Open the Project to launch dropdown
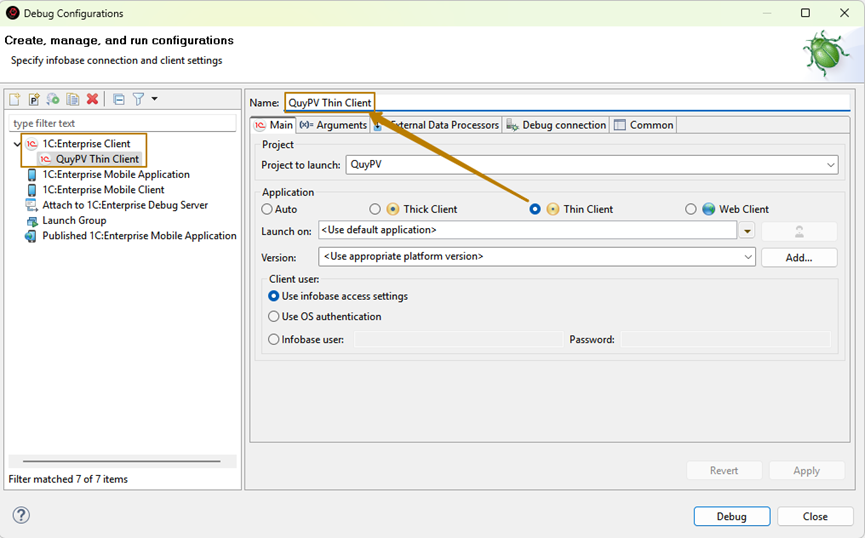The width and height of the screenshot is (865, 538). pyautogui.click(x=831, y=165)
